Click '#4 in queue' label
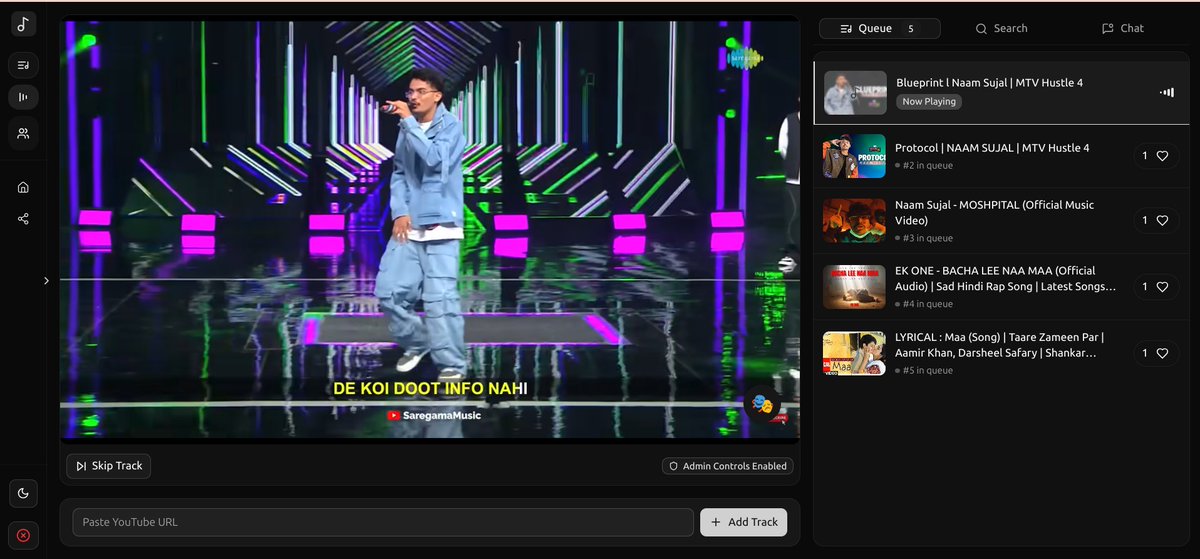This screenshot has width=1200, height=559. 928,304
